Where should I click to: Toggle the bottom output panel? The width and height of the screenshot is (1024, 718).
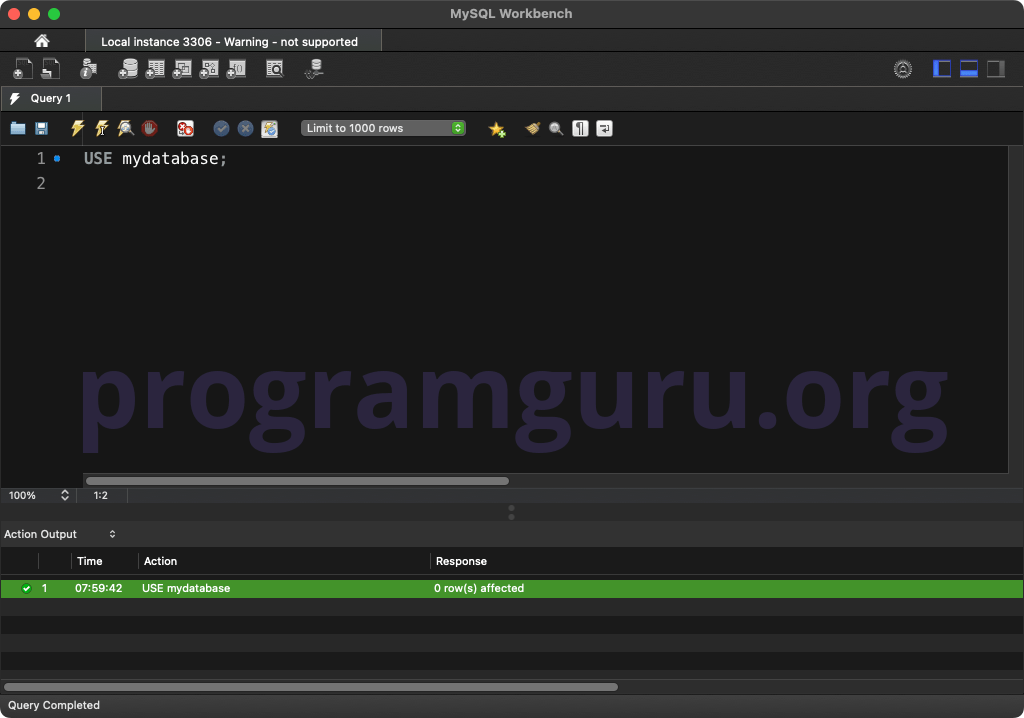click(x=968, y=69)
